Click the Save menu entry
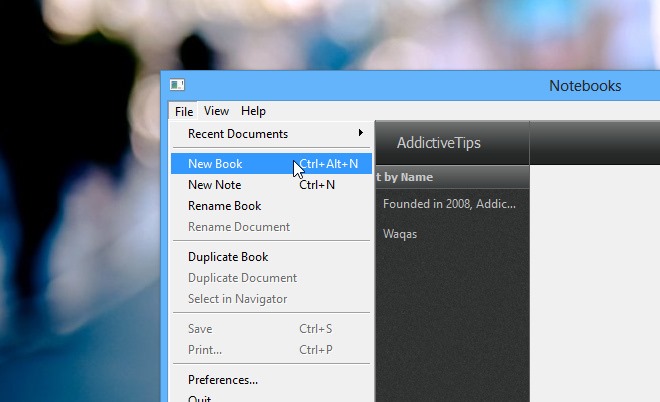The image size is (660, 402). pyautogui.click(x=271, y=328)
